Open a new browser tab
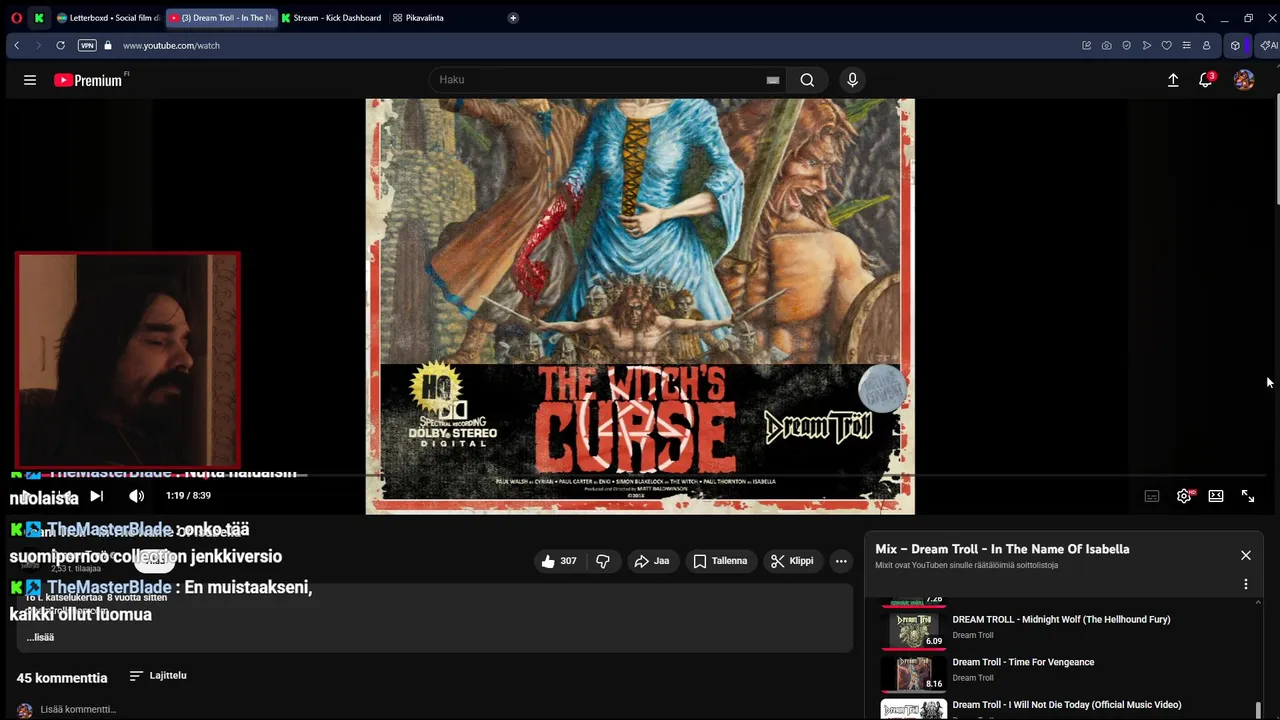Viewport: 1280px width, 720px height. [x=513, y=18]
